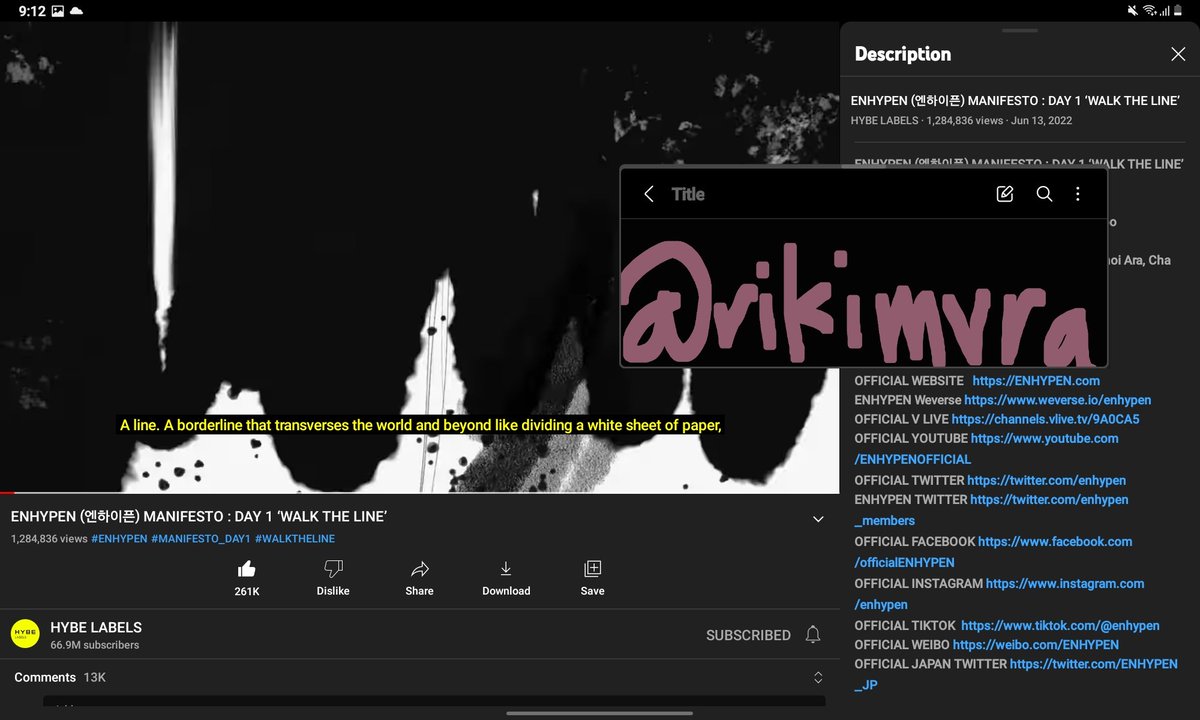Tap the muted sound status icon
Image resolution: width=1200 pixels, height=720 pixels.
[x=1133, y=10]
